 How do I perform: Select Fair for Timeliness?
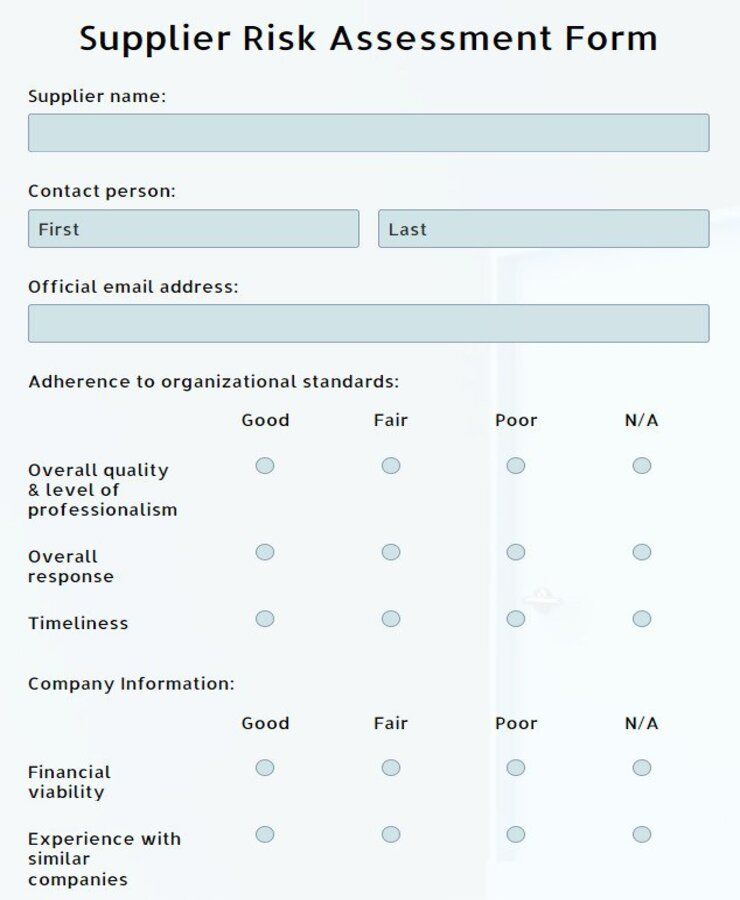390,618
